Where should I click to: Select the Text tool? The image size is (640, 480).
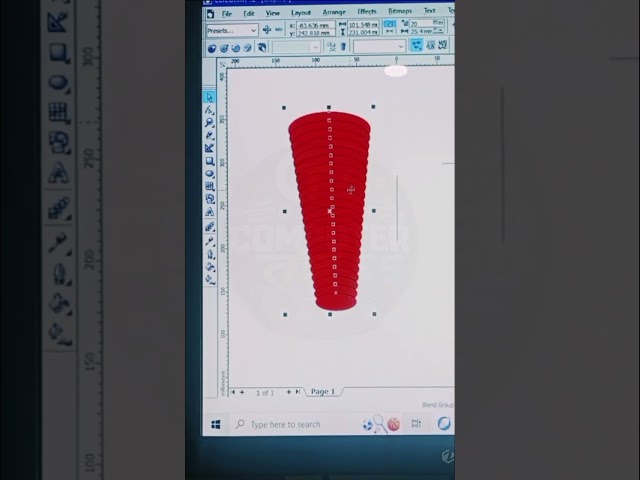[210, 212]
